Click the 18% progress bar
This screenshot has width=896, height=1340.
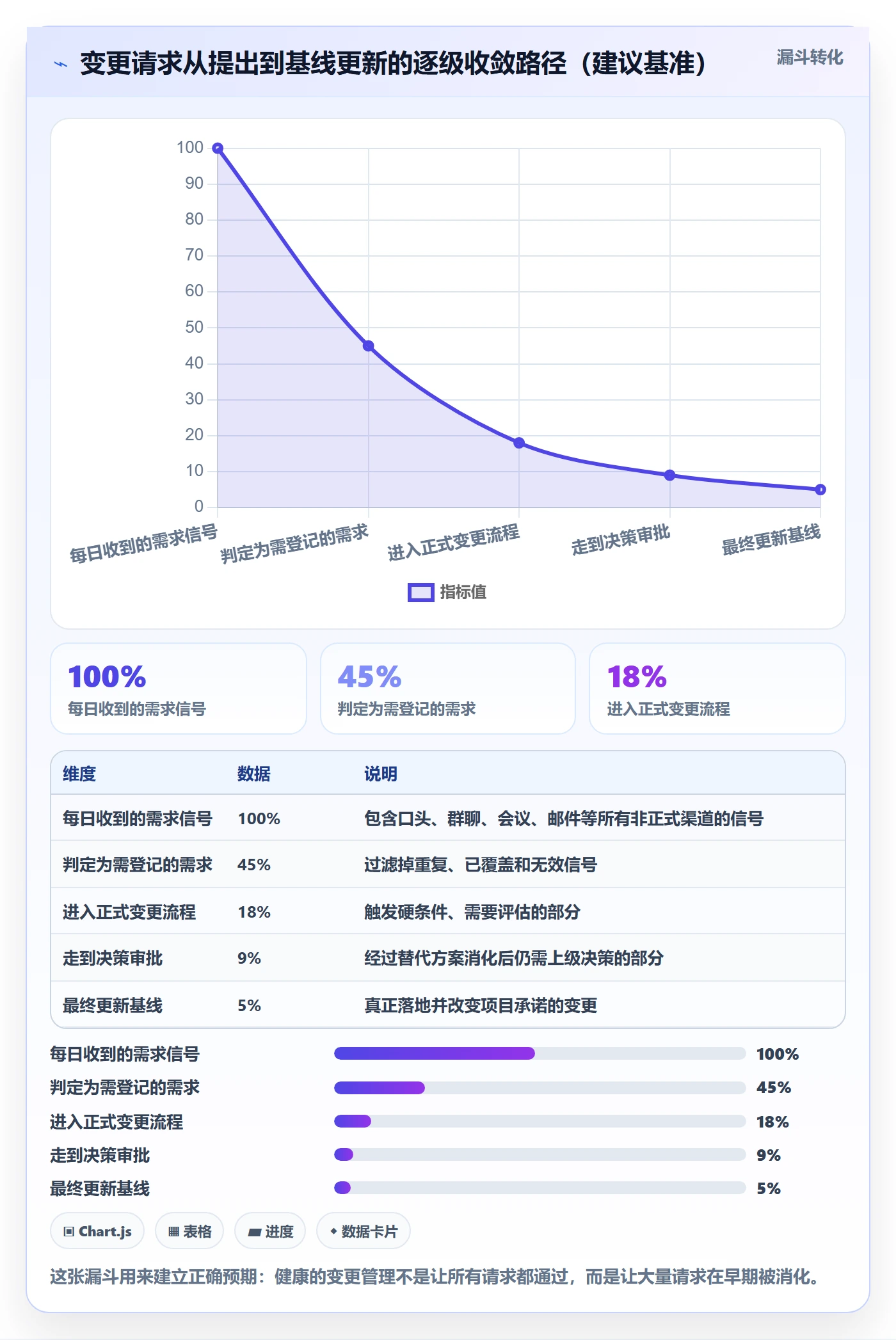[x=540, y=1121]
